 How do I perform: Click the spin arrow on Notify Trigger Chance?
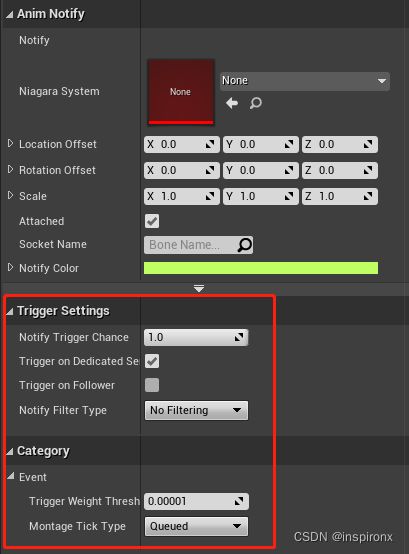pyautogui.click(x=239, y=337)
